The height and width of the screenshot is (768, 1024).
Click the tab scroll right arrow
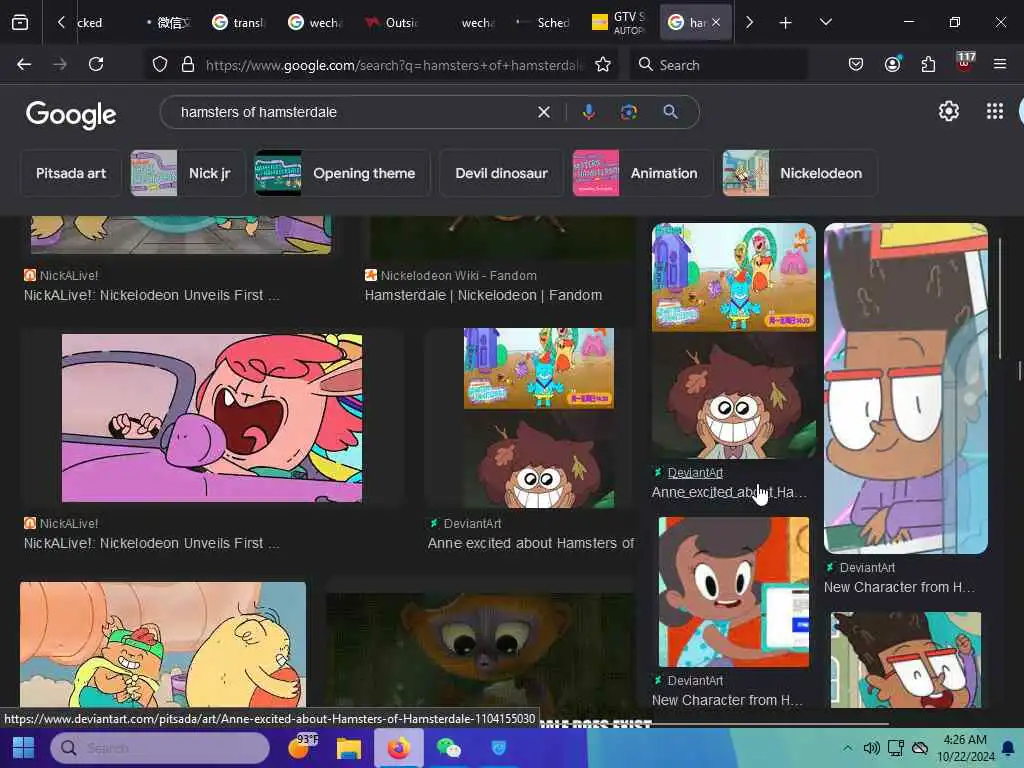[x=749, y=23]
